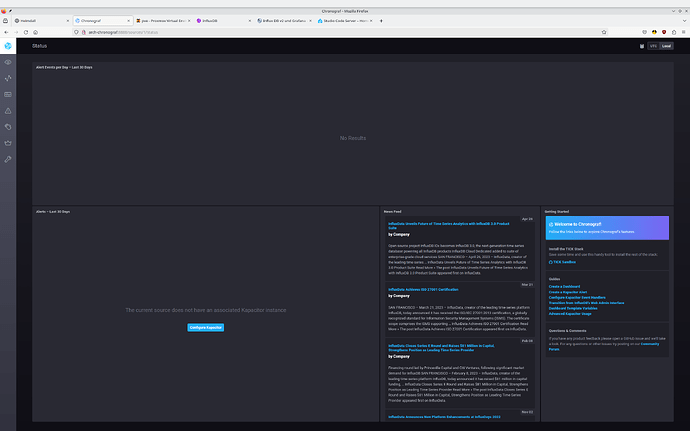Go back with the browser back arrow
690x431 pixels.
pos(6,32)
